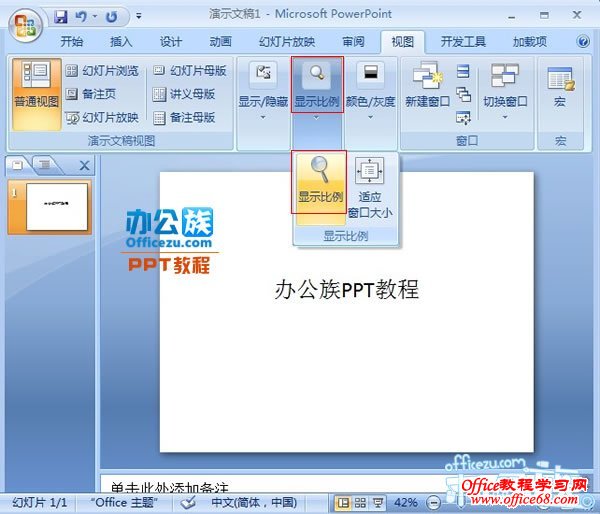
Task: Close the slides thumbnail pane
Action: click(x=85, y=165)
